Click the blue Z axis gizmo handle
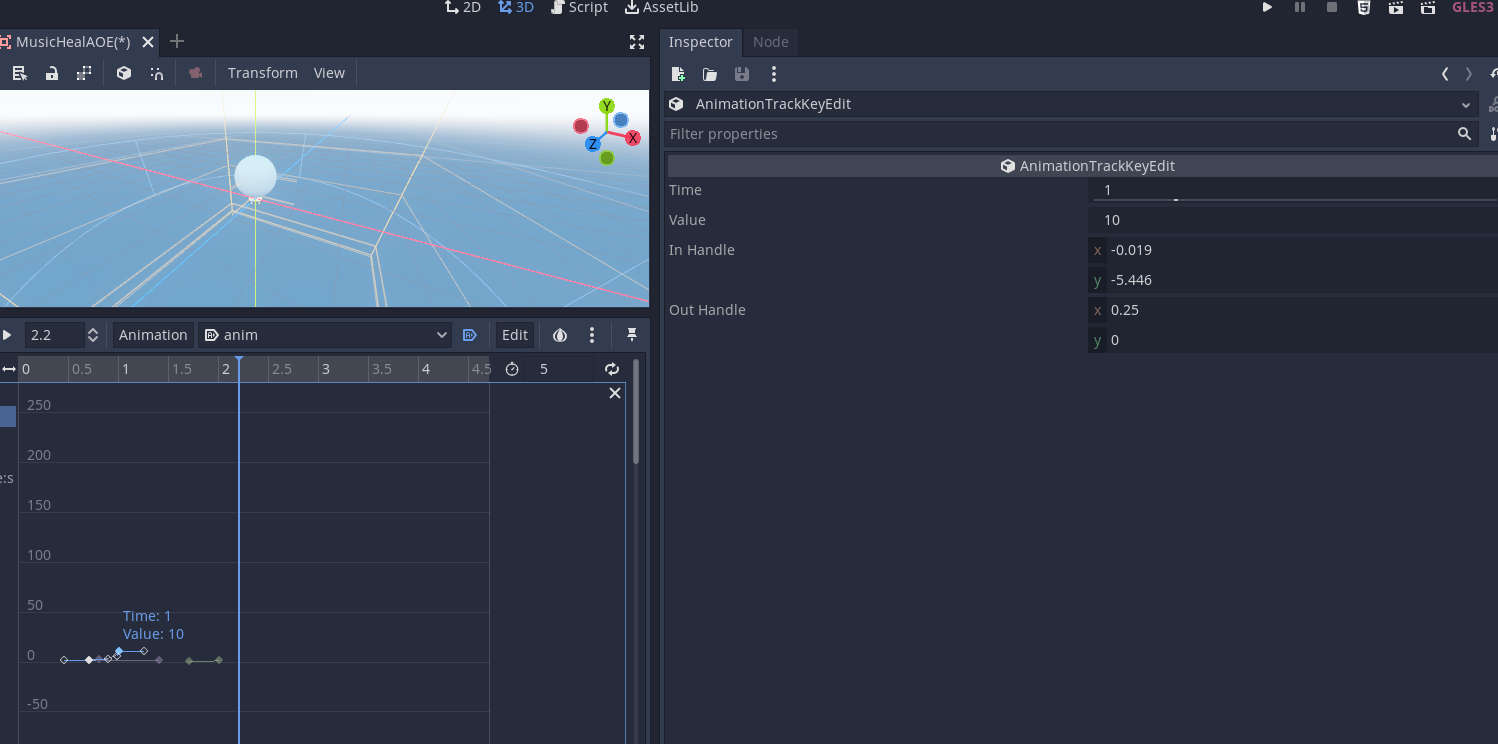 coord(593,144)
